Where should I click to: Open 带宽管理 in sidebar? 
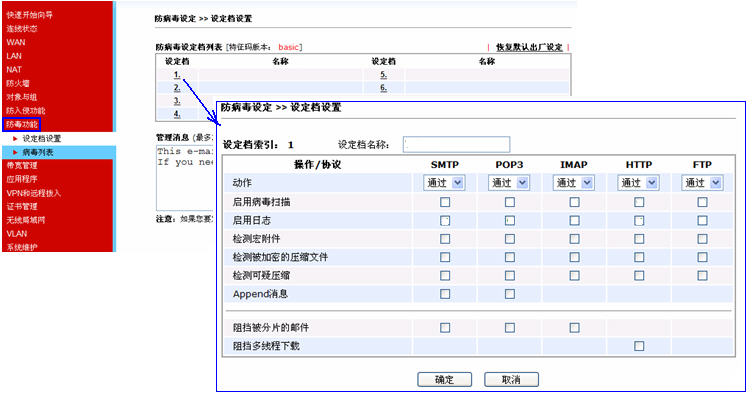(22, 165)
